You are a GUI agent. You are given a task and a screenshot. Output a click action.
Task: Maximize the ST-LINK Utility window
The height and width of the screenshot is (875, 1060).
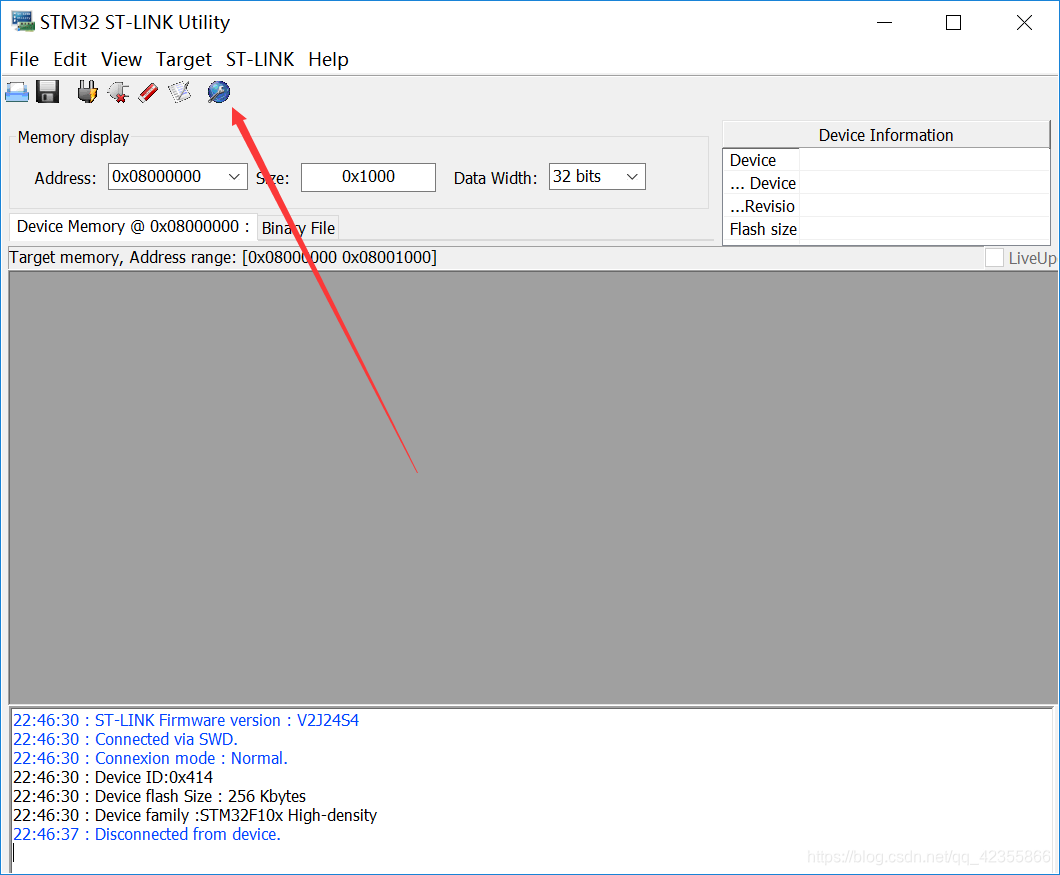click(x=953, y=22)
